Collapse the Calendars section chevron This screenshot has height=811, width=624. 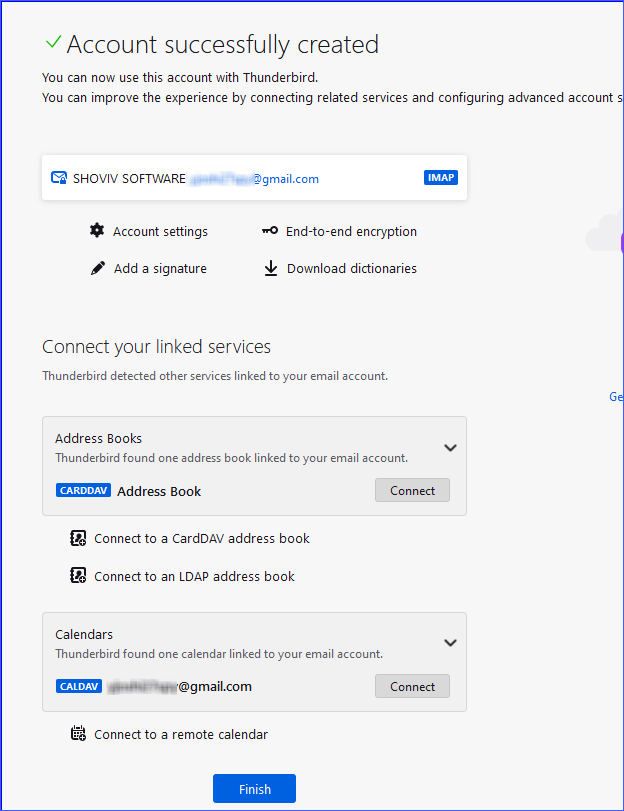(450, 643)
